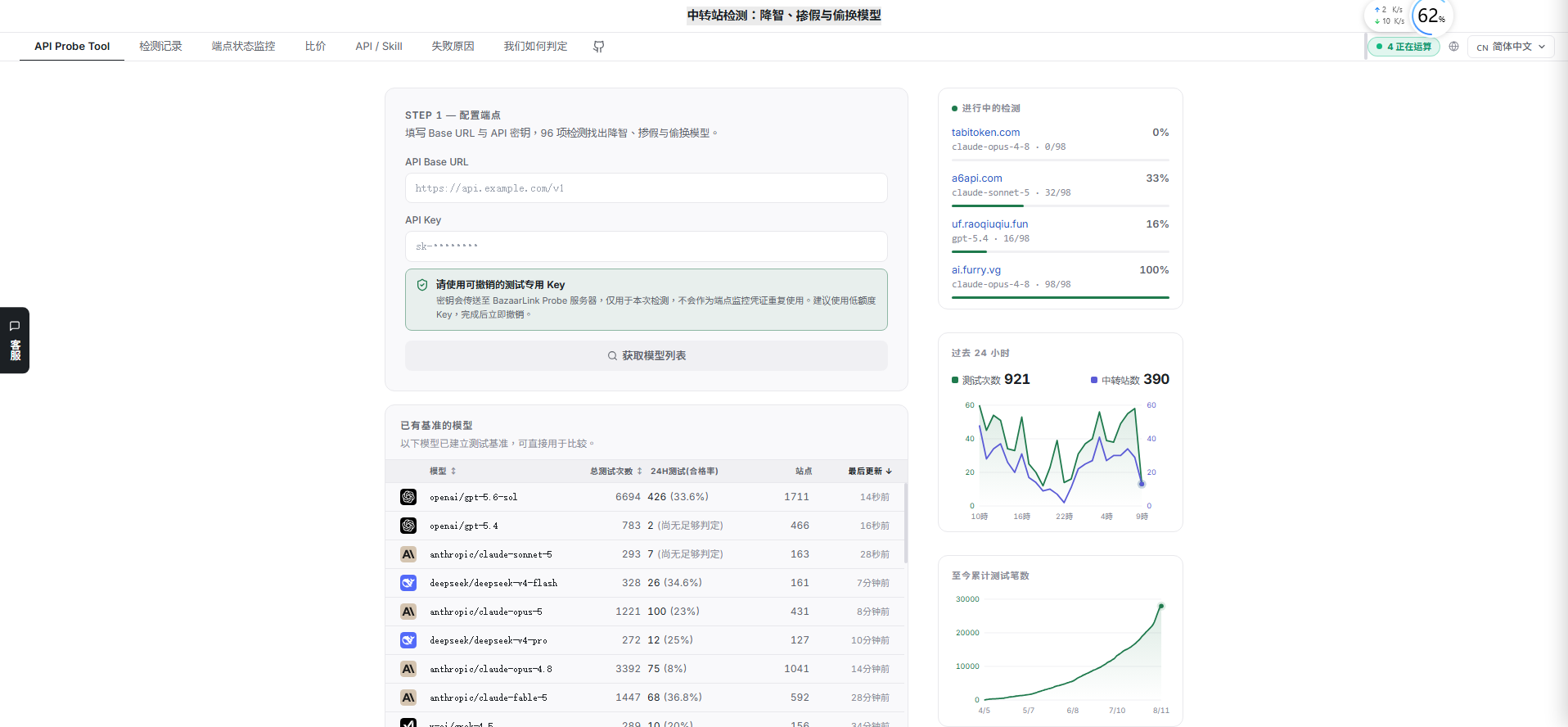
Task: Sort the table by 模型 column
Action: [443, 471]
